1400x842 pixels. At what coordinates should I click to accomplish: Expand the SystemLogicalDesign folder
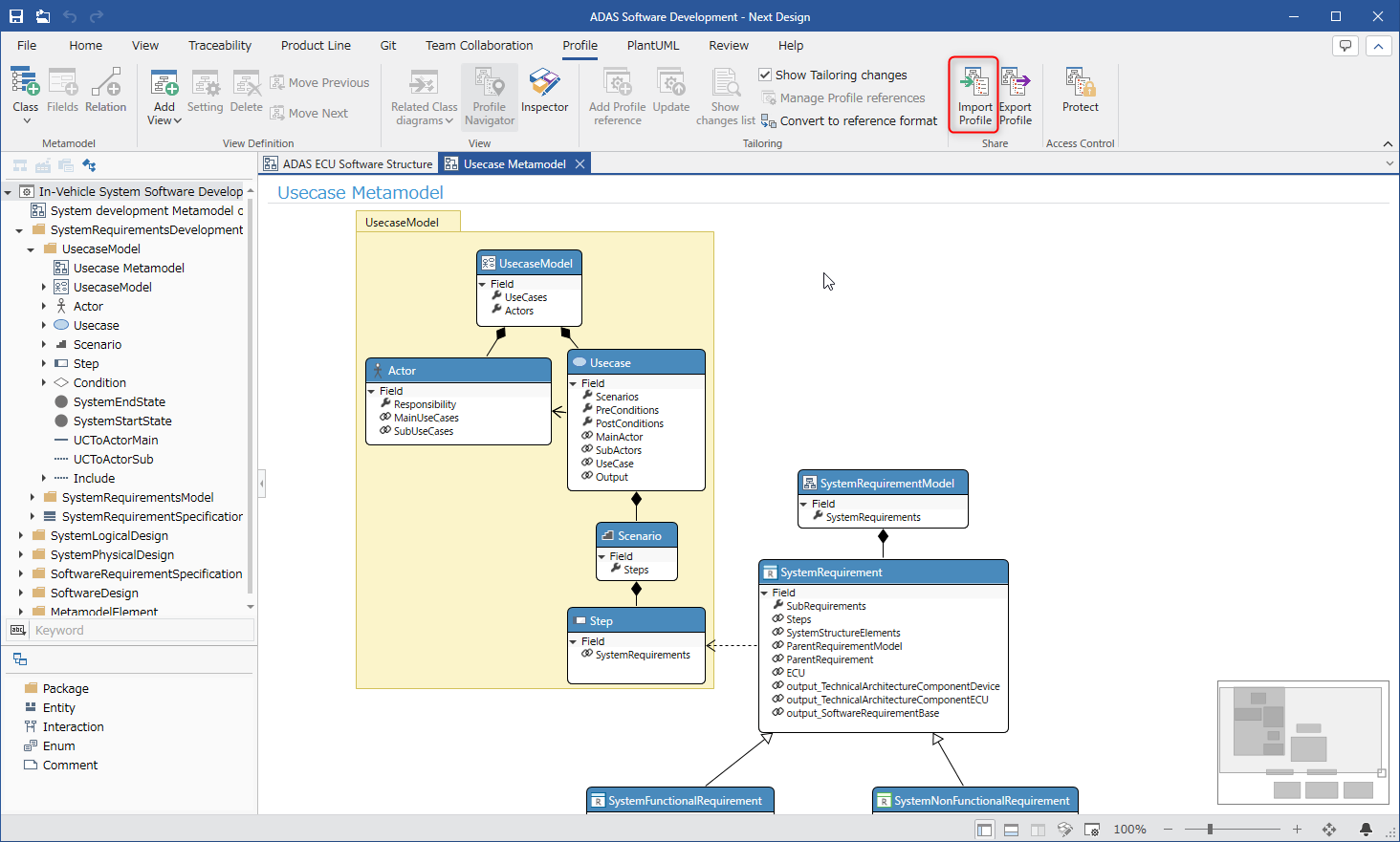(20, 536)
